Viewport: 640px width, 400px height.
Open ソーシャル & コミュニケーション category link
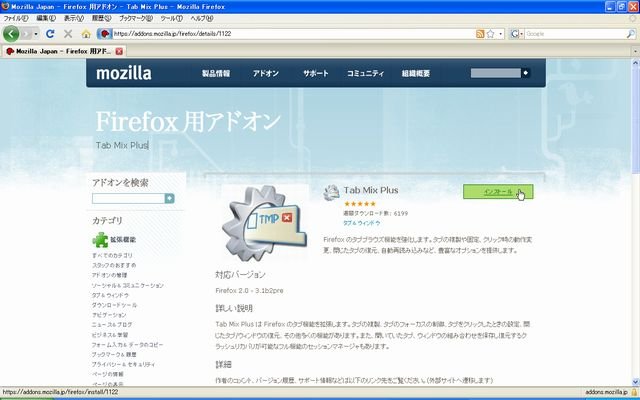click(x=128, y=285)
